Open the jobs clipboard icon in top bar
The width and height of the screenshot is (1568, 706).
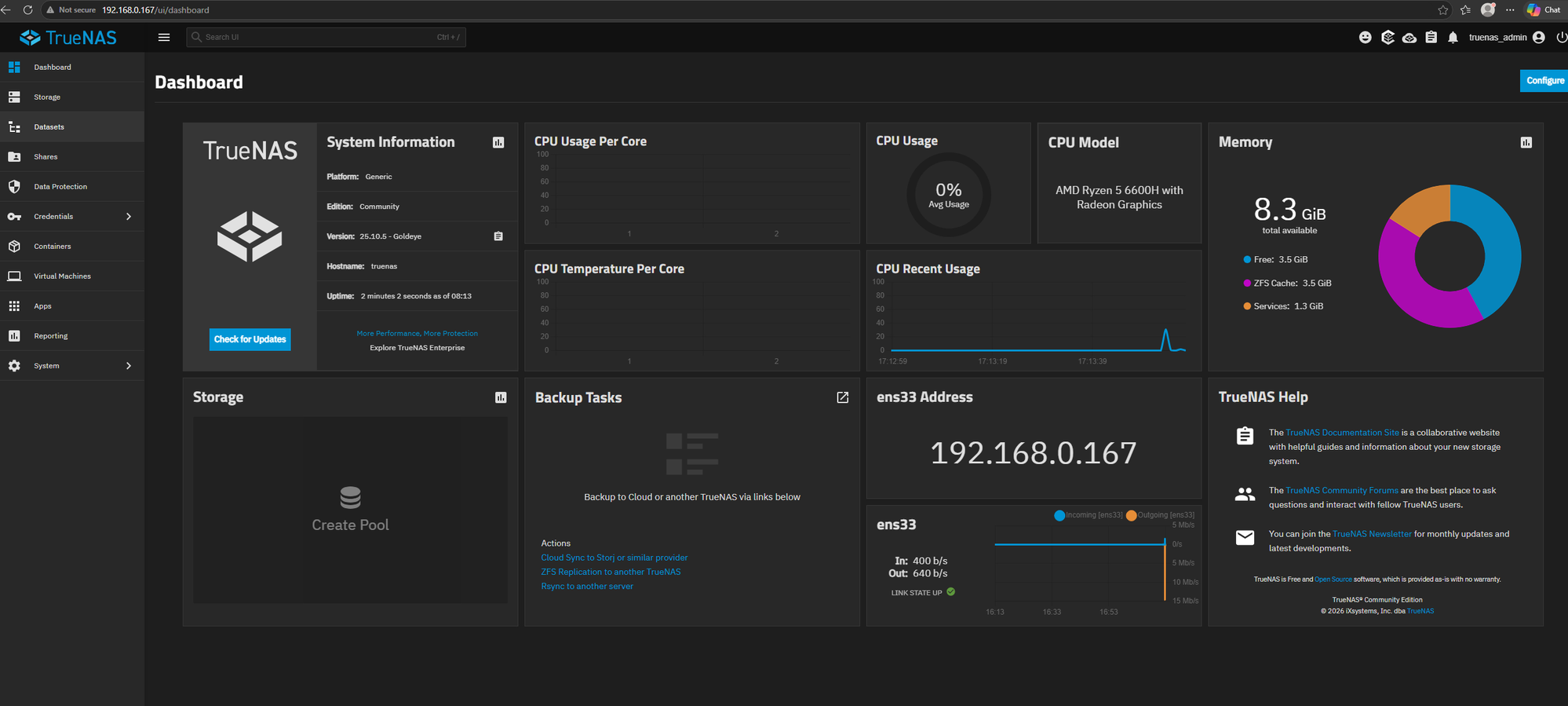click(x=1431, y=37)
